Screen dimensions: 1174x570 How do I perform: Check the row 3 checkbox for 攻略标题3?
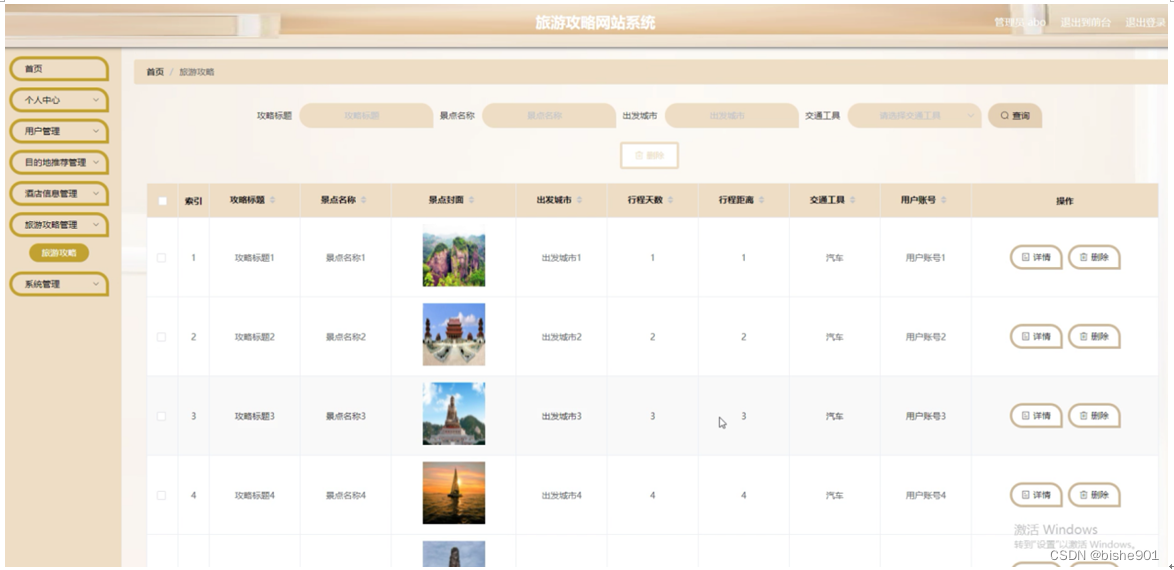162,416
